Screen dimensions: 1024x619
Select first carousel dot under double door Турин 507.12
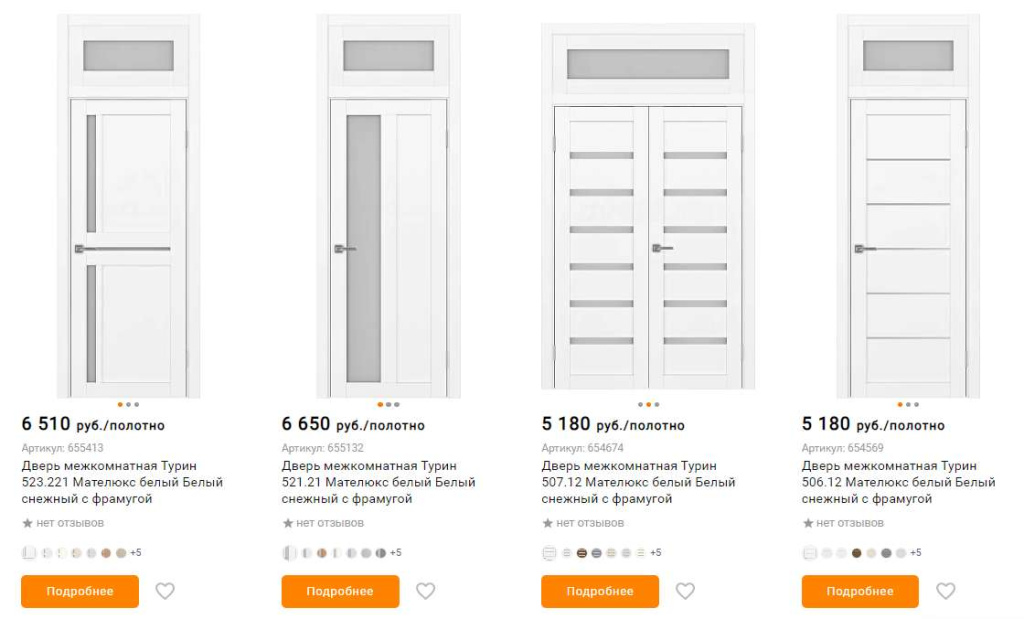640,404
